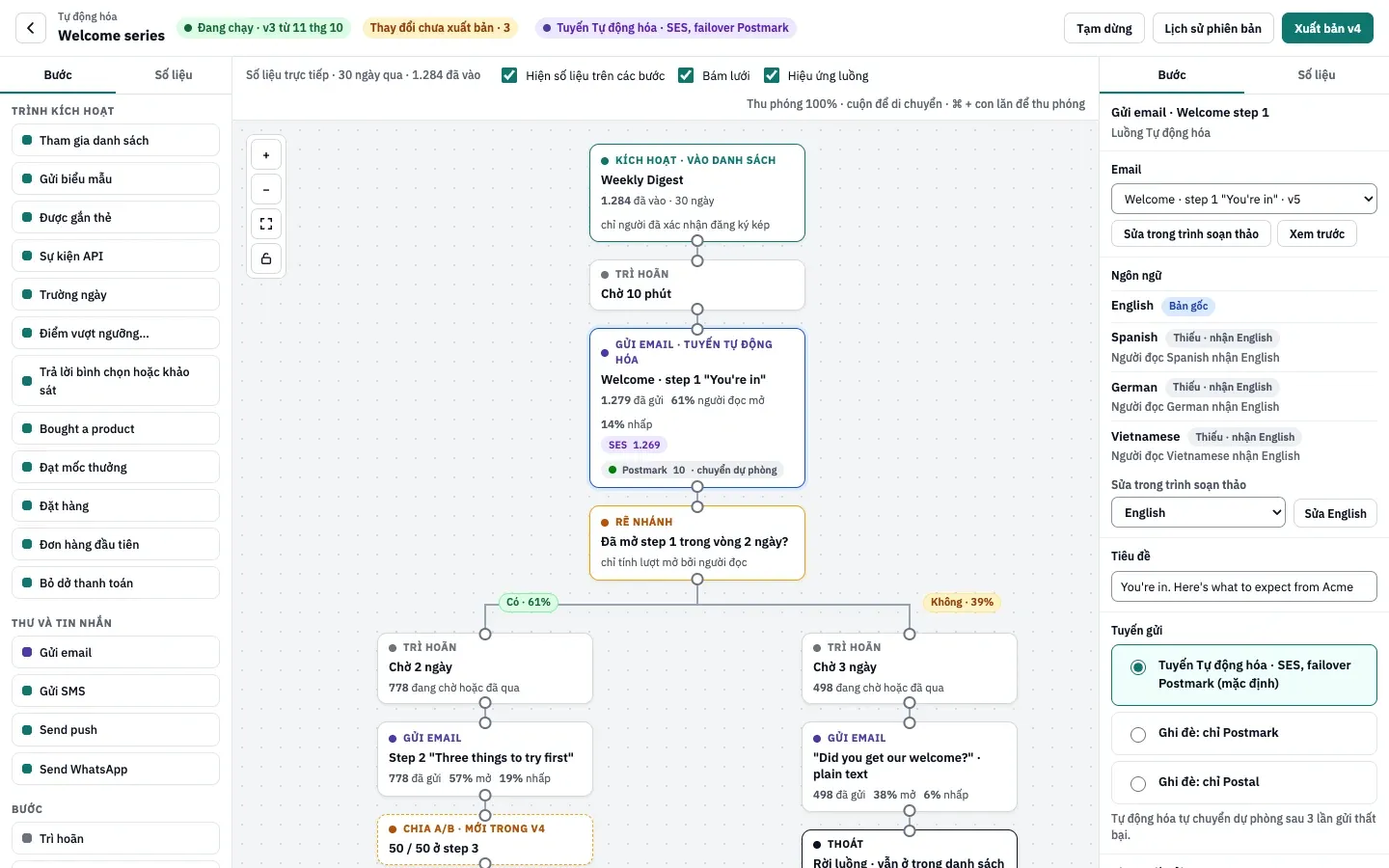The image size is (1389, 868).
Task: Go back using the arrow icon
Action: point(31,28)
